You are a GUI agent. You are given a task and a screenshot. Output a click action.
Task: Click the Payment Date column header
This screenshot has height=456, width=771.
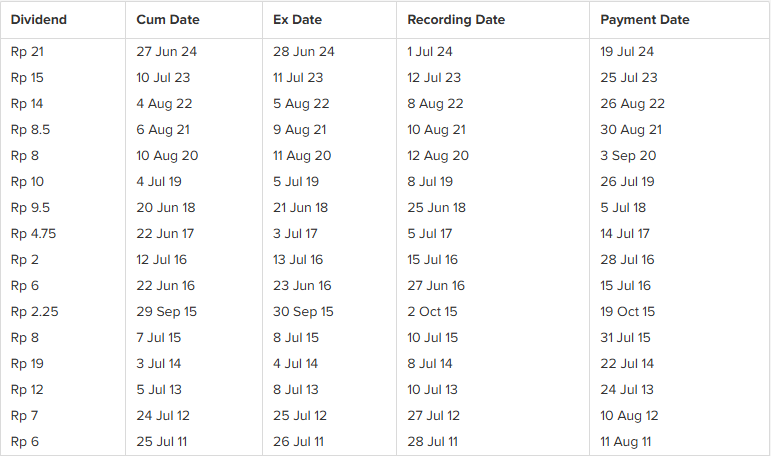[645, 20]
